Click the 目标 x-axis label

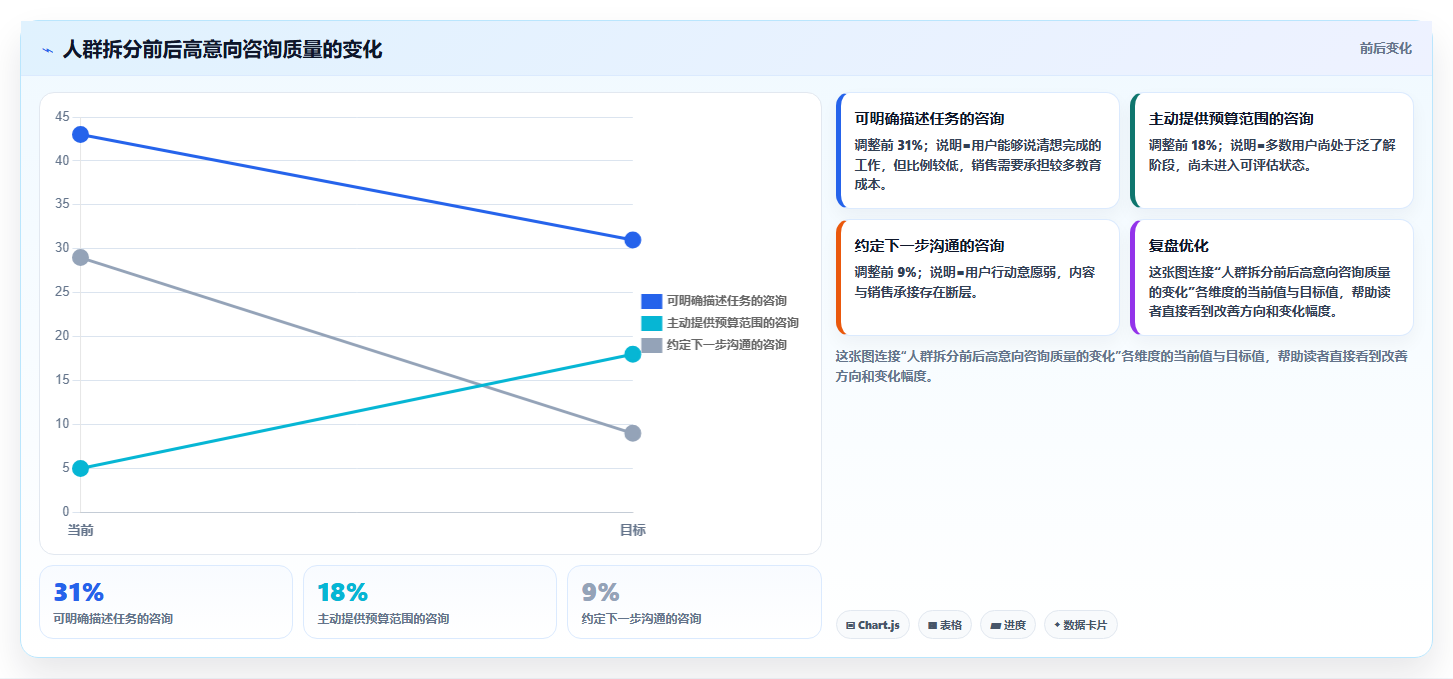[x=632, y=529]
